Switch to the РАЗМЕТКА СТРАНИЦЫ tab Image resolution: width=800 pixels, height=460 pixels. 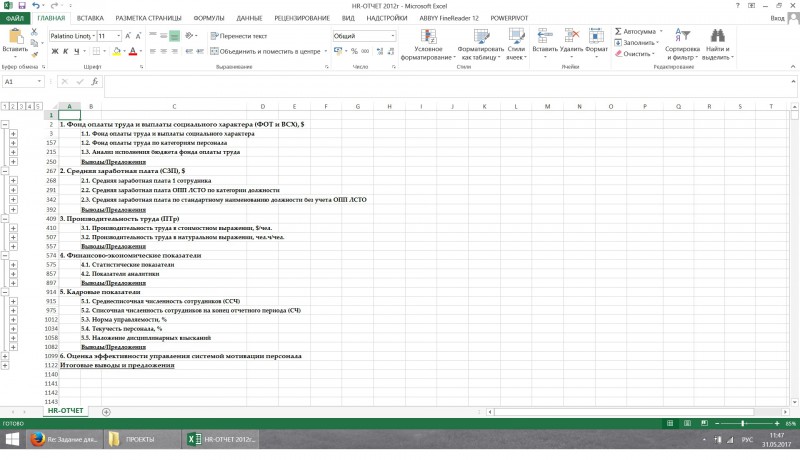tap(148, 18)
